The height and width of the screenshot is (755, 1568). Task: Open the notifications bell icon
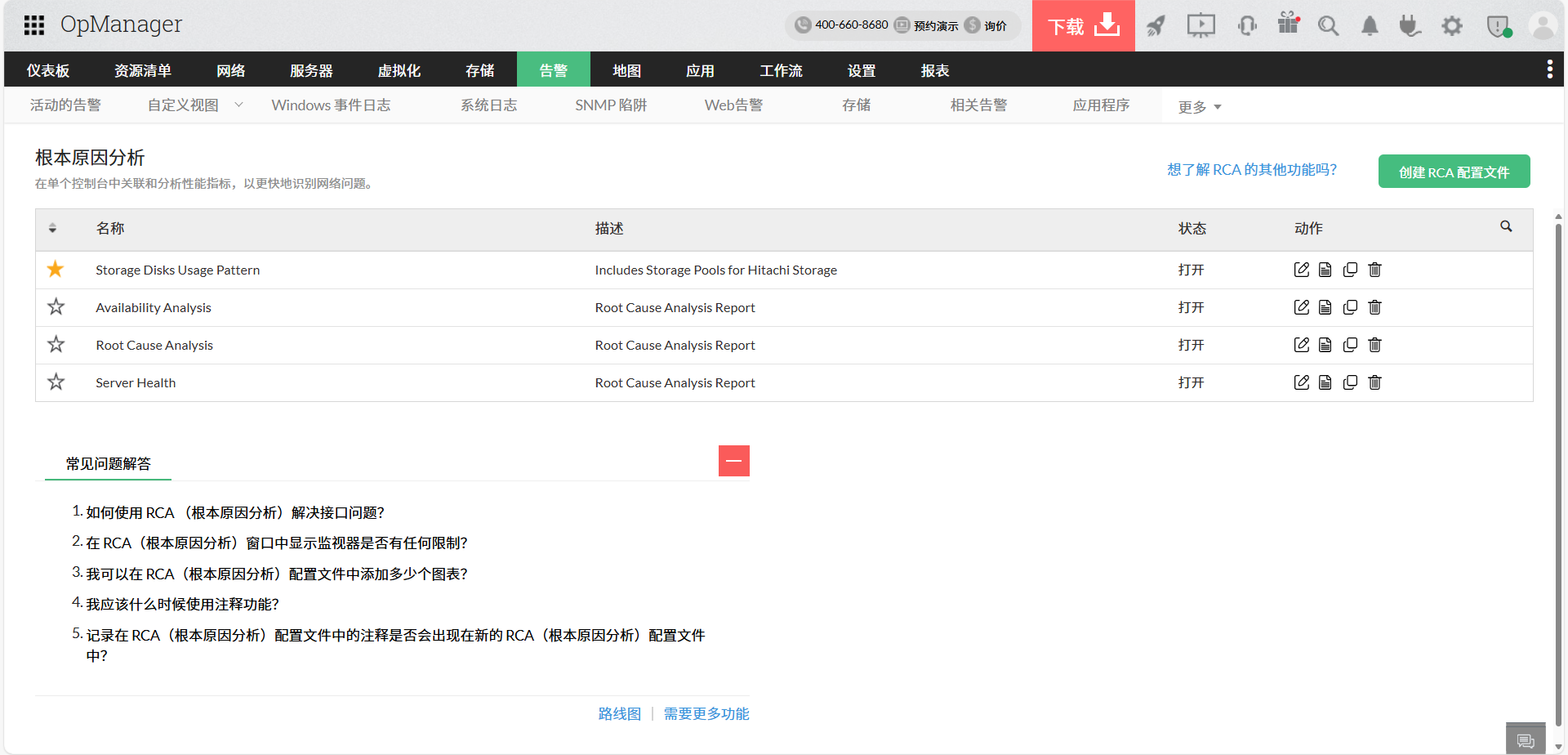1370,25
